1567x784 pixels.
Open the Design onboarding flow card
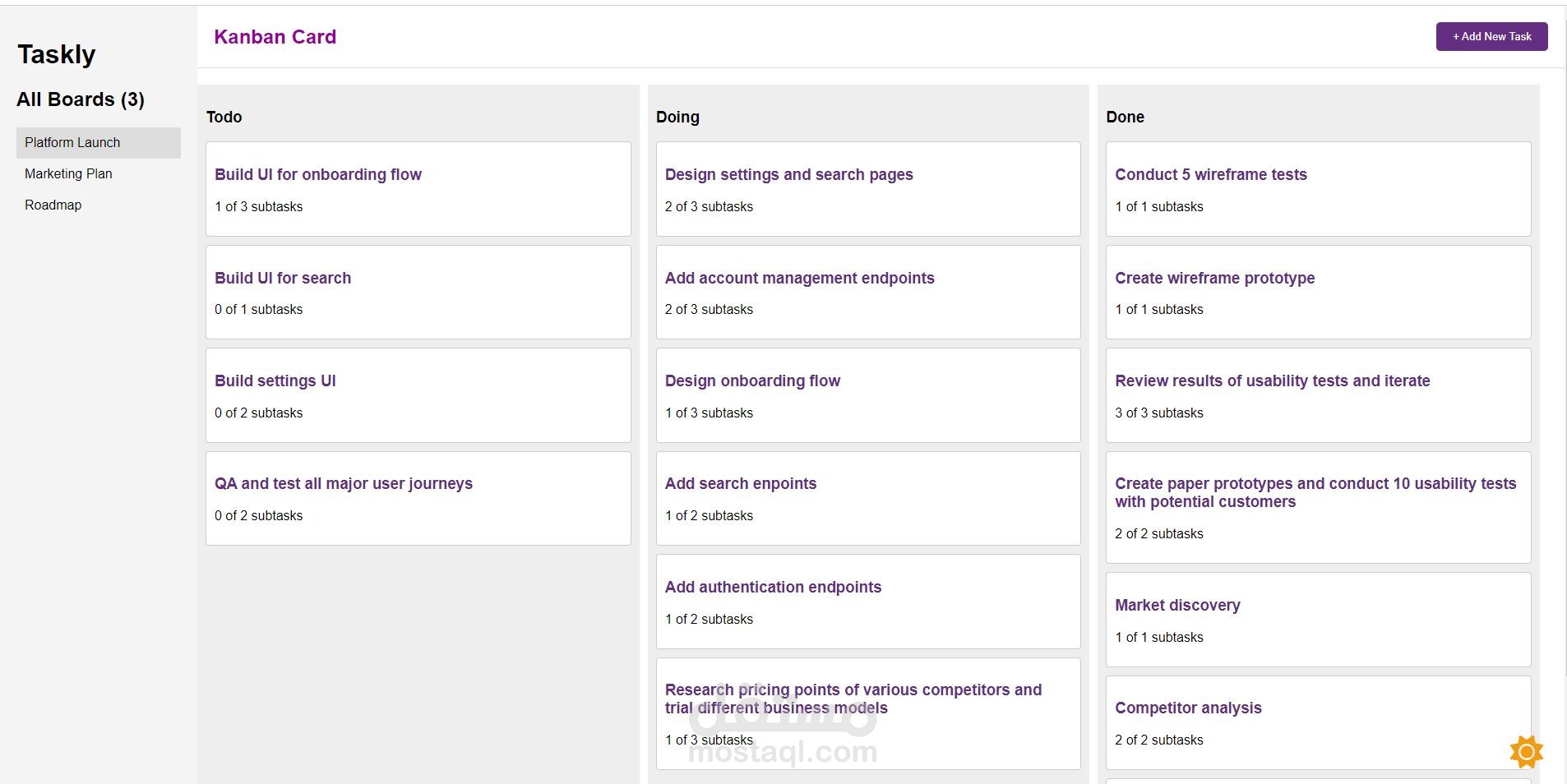(867, 395)
